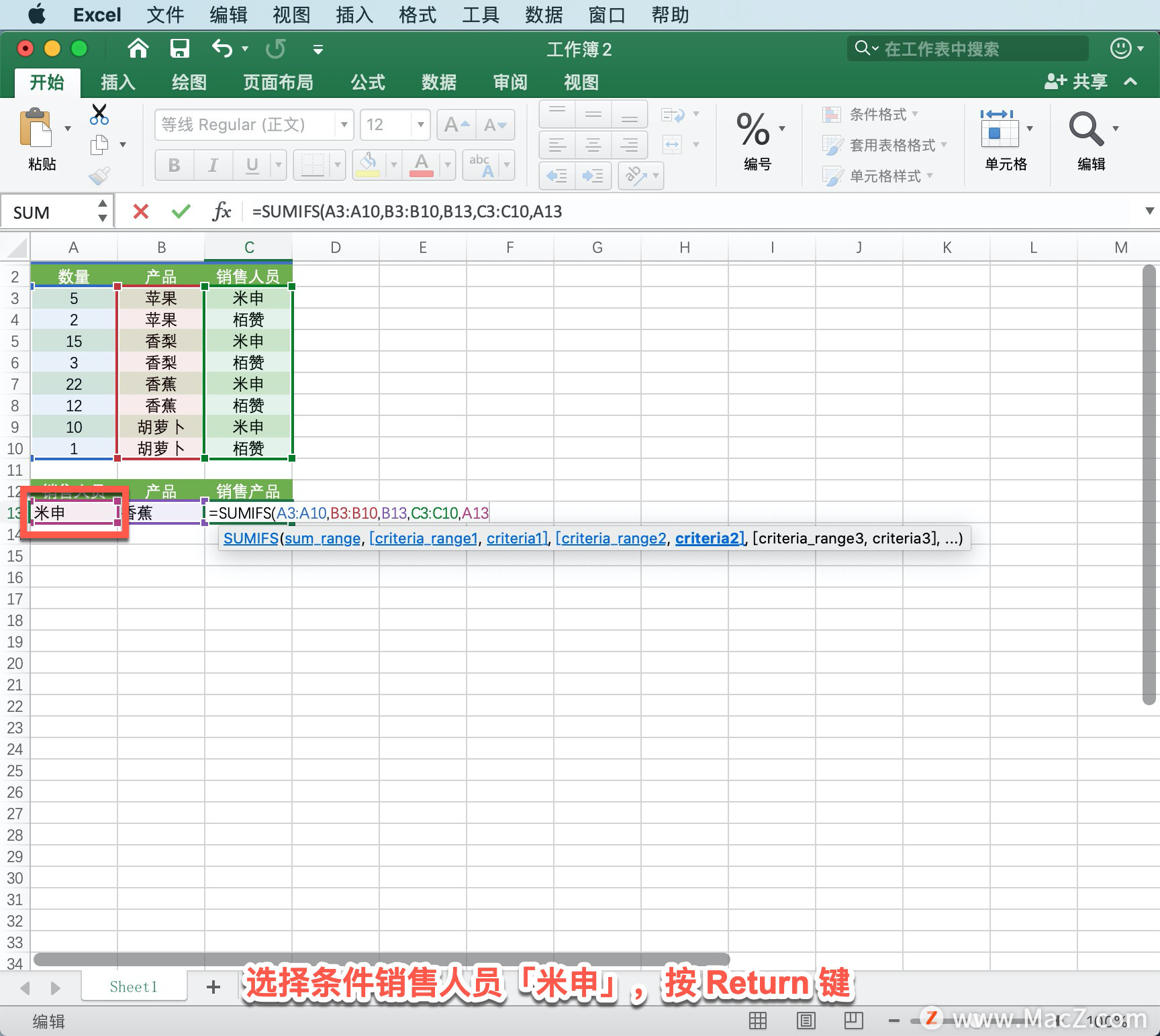Open the Apple menu
Screen dimensions: 1160x1036
click(37, 14)
